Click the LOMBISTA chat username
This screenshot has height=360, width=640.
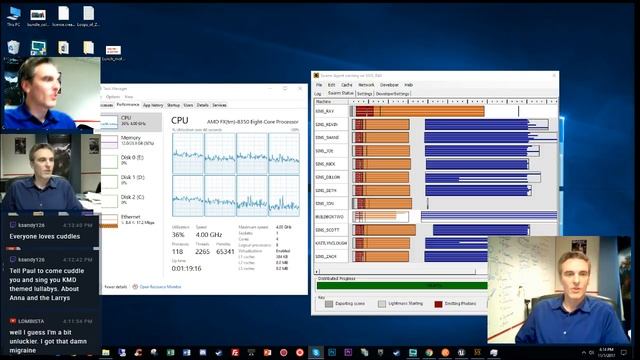31,321
